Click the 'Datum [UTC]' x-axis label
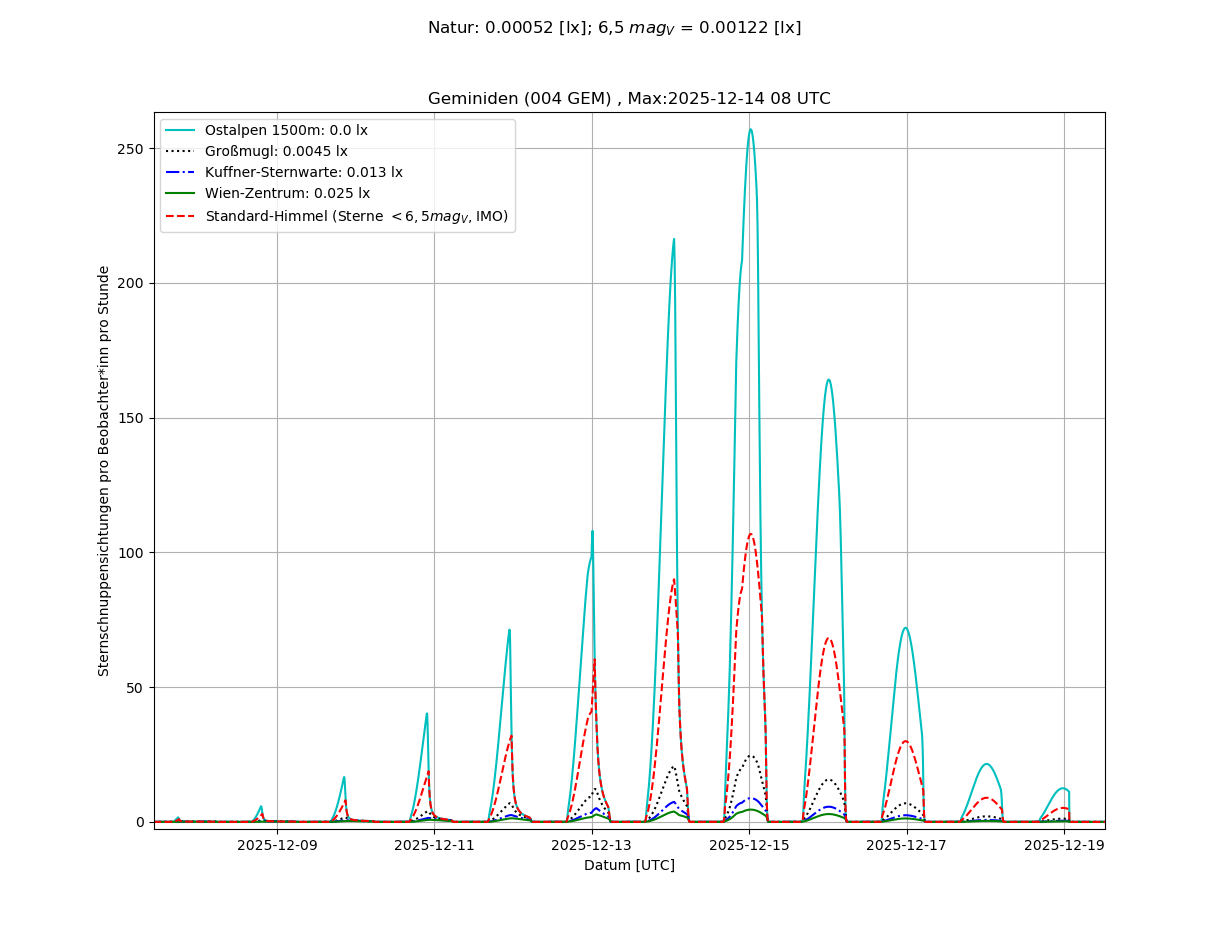This screenshot has width=1228, height=932. 629,865
